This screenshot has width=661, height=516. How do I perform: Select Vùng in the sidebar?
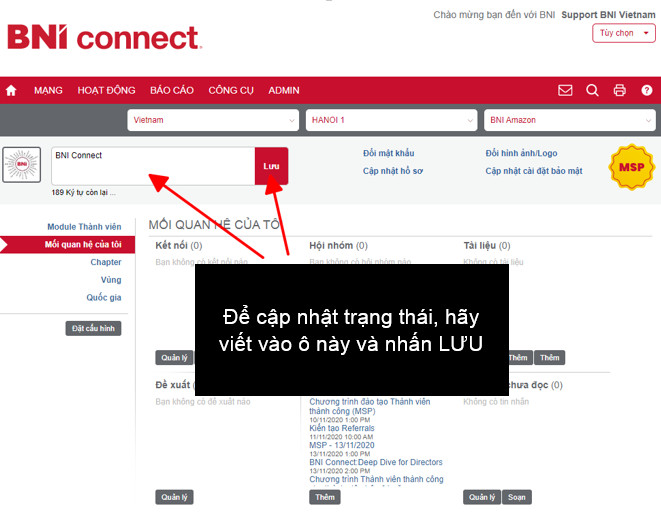[111, 280]
